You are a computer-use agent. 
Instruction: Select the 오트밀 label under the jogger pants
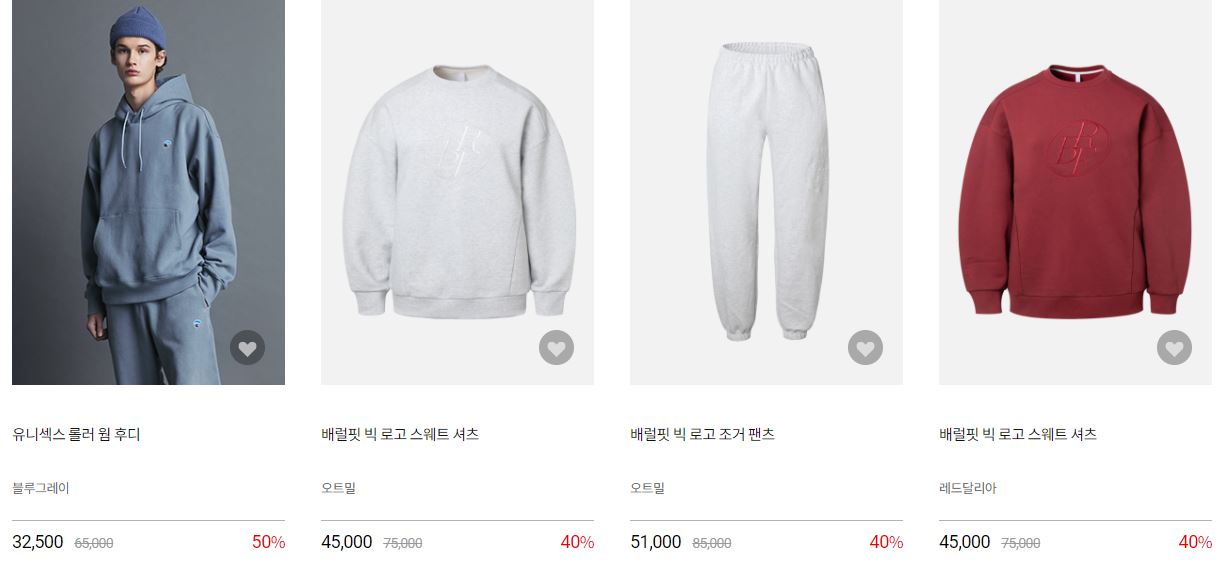(x=647, y=488)
